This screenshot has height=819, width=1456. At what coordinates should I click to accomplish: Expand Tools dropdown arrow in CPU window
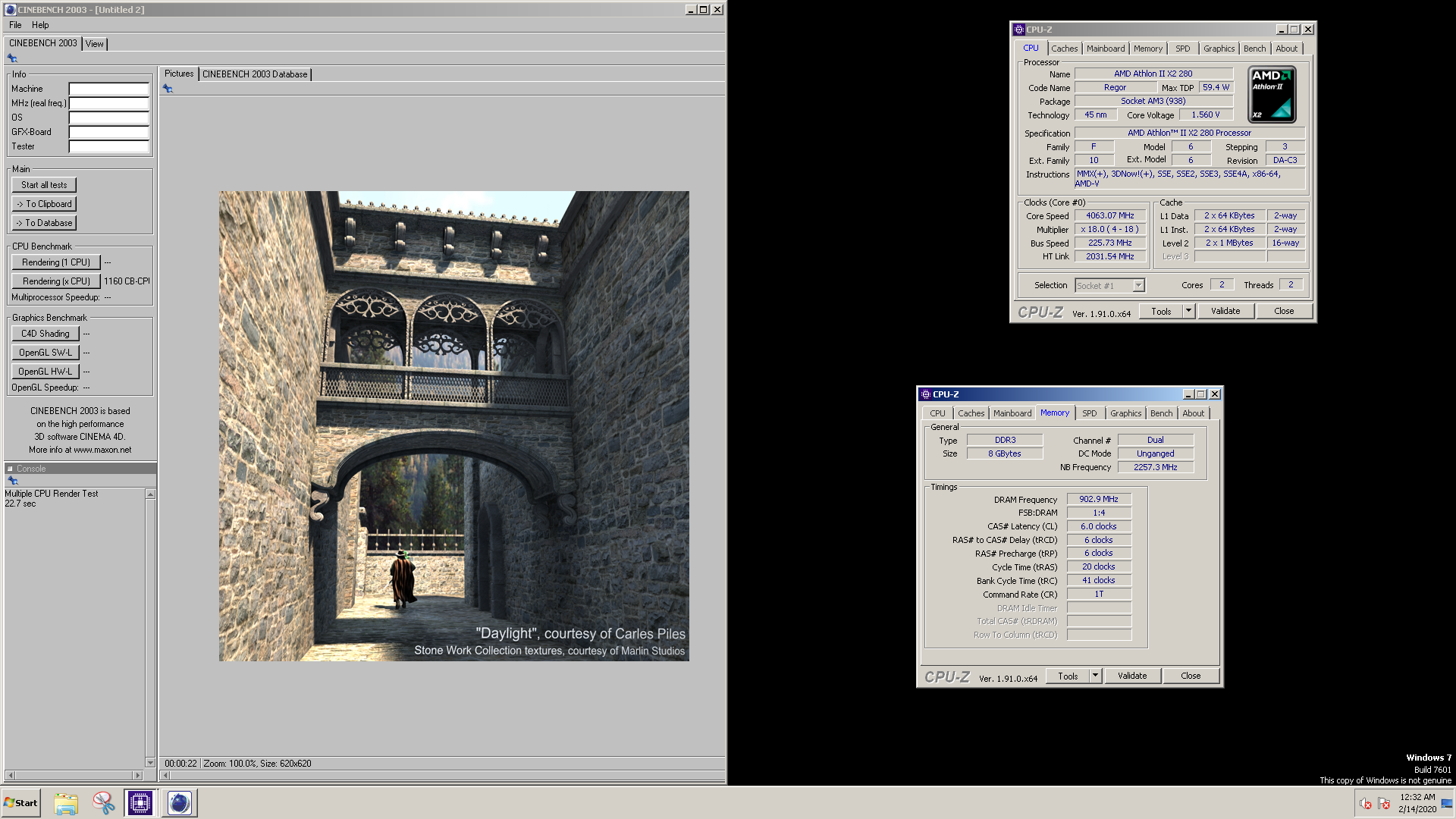[x=1188, y=311]
